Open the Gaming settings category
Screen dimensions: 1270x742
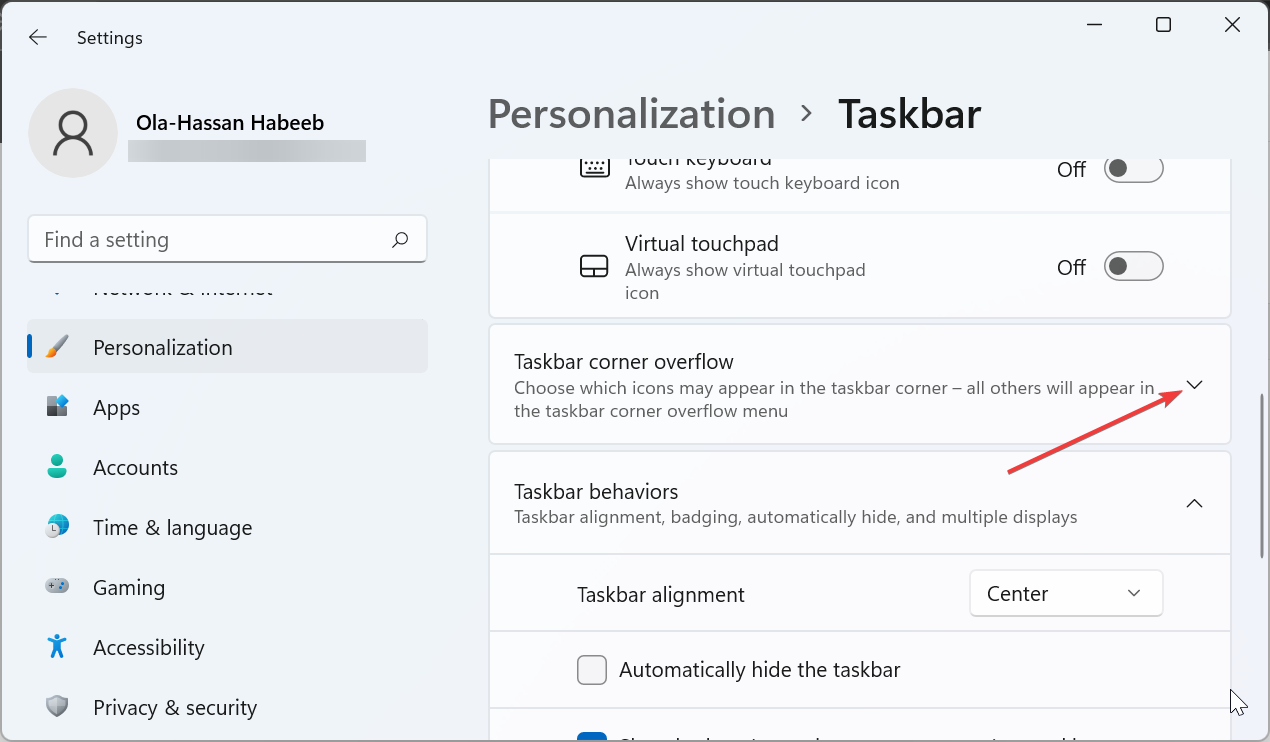point(129,587)
